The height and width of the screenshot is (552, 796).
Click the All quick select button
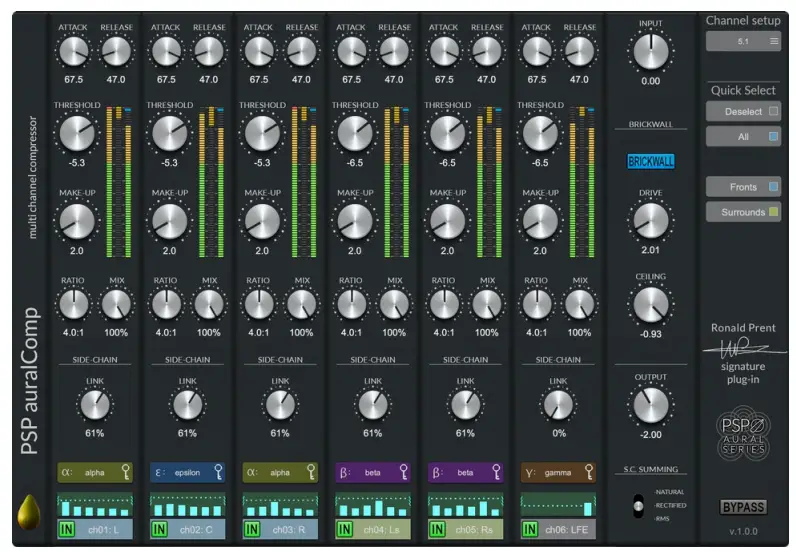(743, 137)
